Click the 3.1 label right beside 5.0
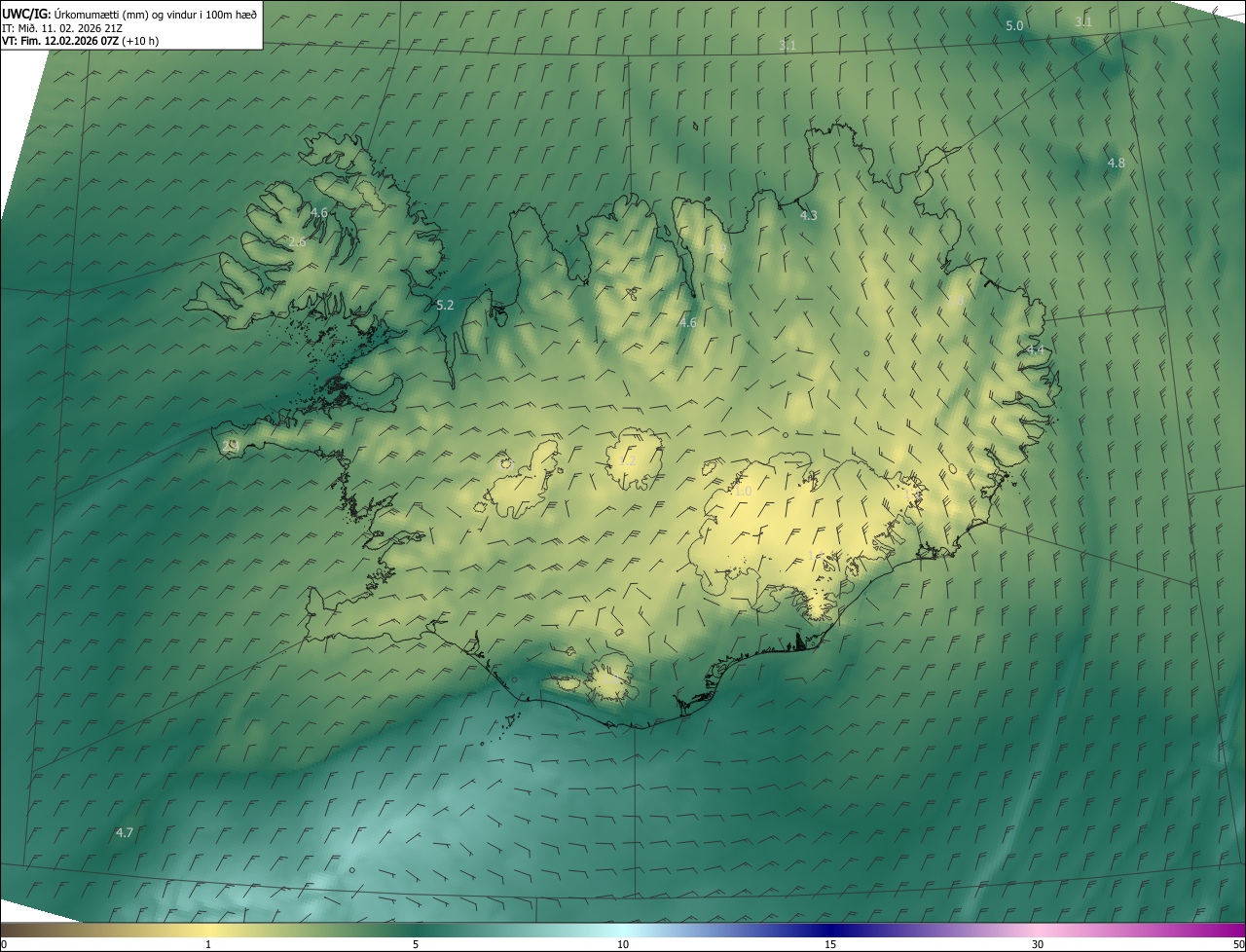The width and height of the screenshot is (1246, 952). 1083,21
